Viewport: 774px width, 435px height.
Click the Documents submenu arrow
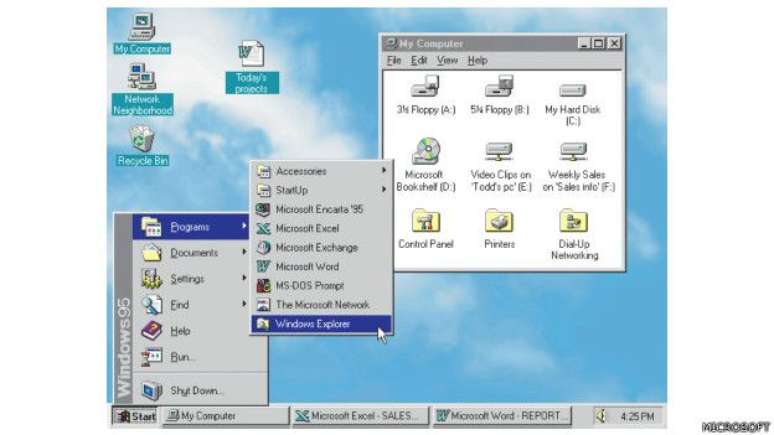pyautogui.click(x=244, y=252)
